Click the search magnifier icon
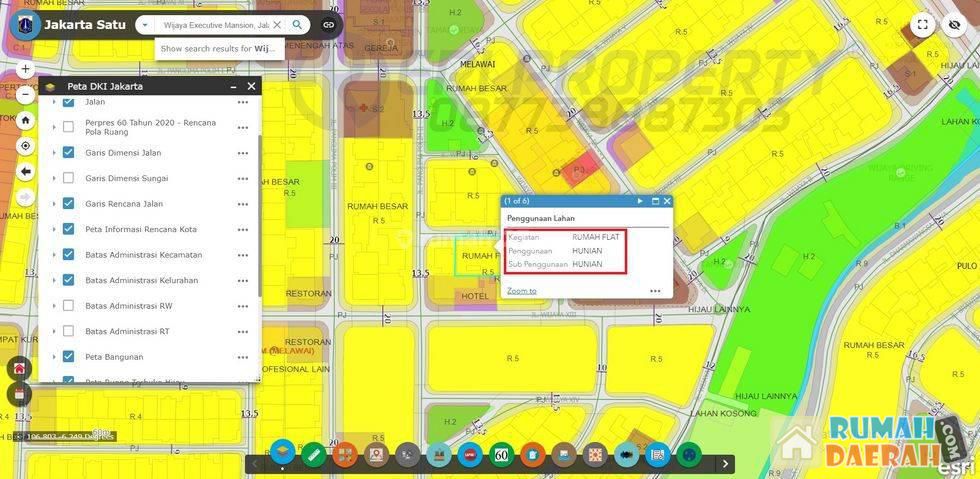This screenshot has width=980, height=479. (x=297, y=25)
